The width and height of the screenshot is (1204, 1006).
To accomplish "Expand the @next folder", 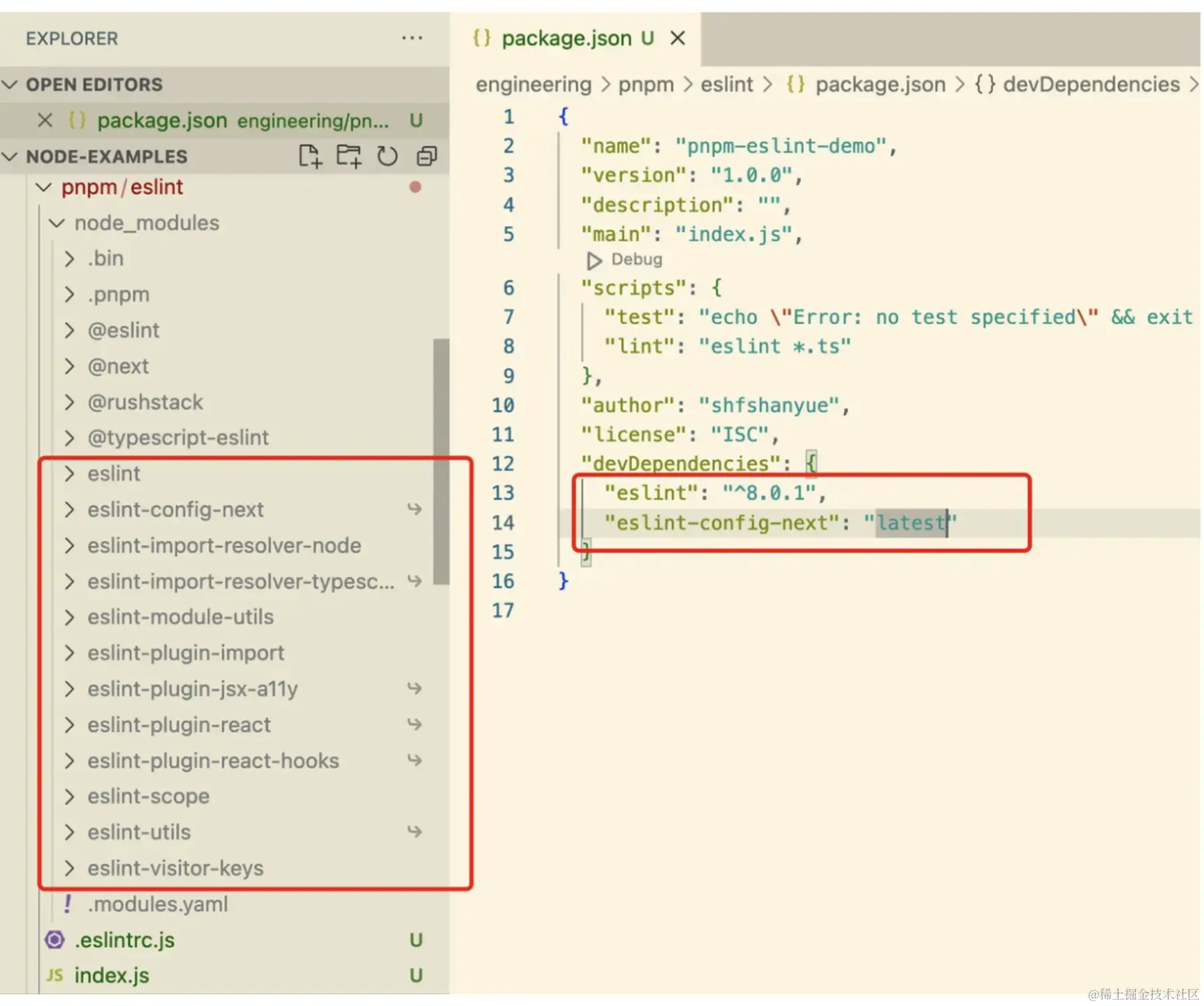I will coord(68,366).
